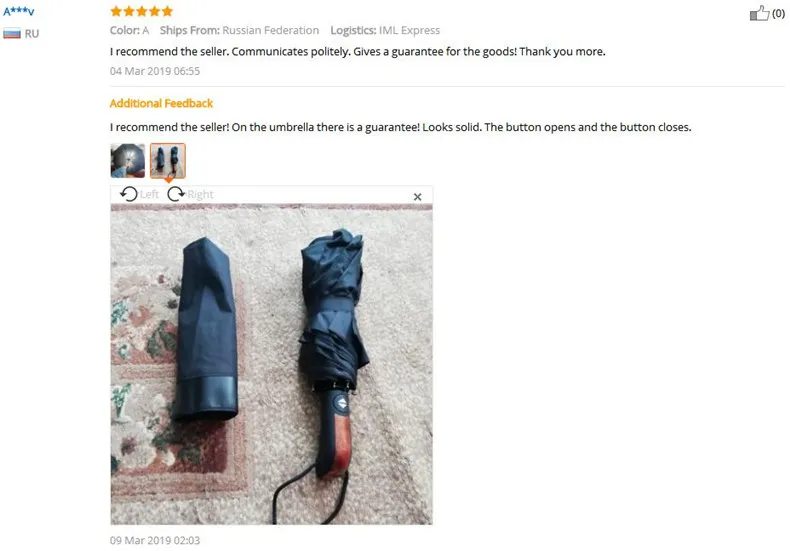This screenshot has height=551, width=790.
Task: Click the Russian flag icon
Action: [12, 34]
